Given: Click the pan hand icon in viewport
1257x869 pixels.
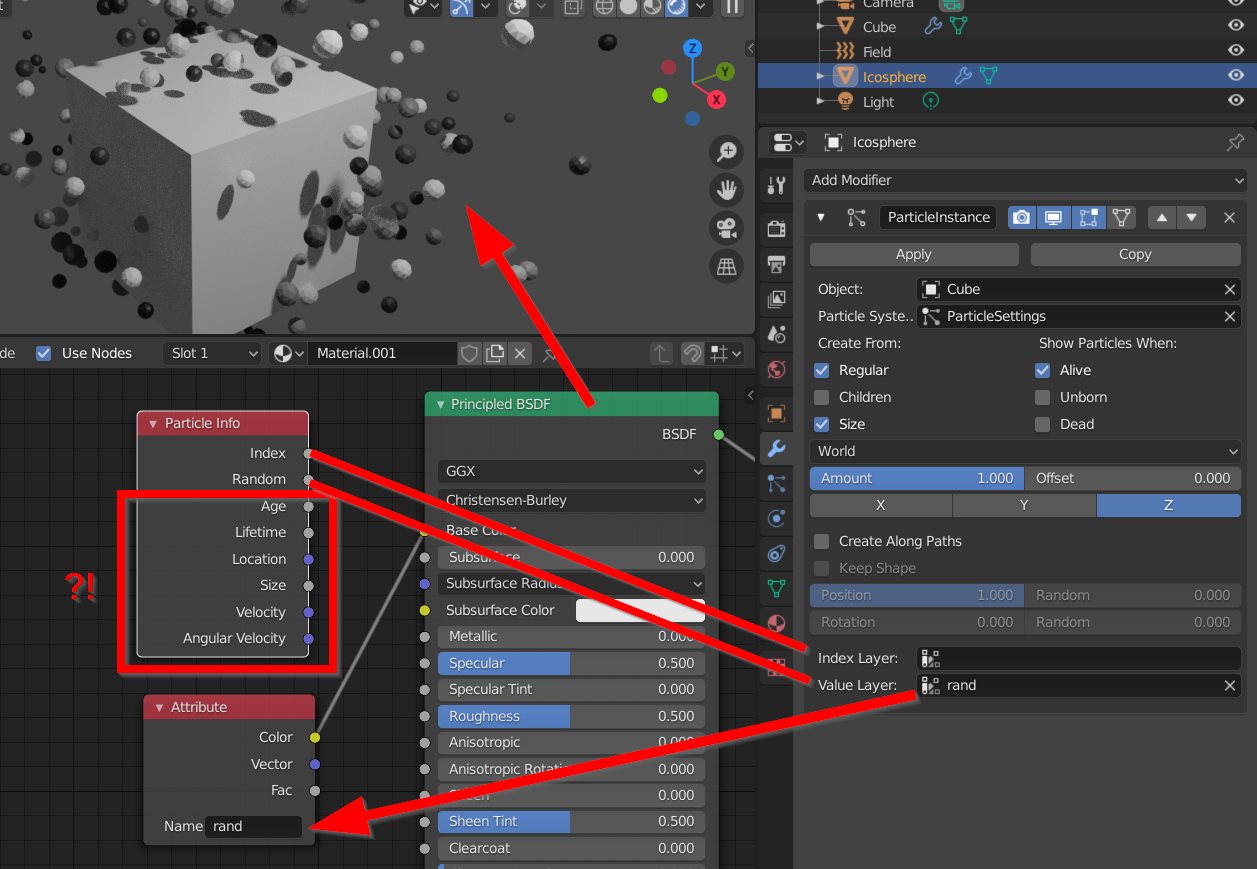Looking at the screenshot, I should tap(726, 190).
